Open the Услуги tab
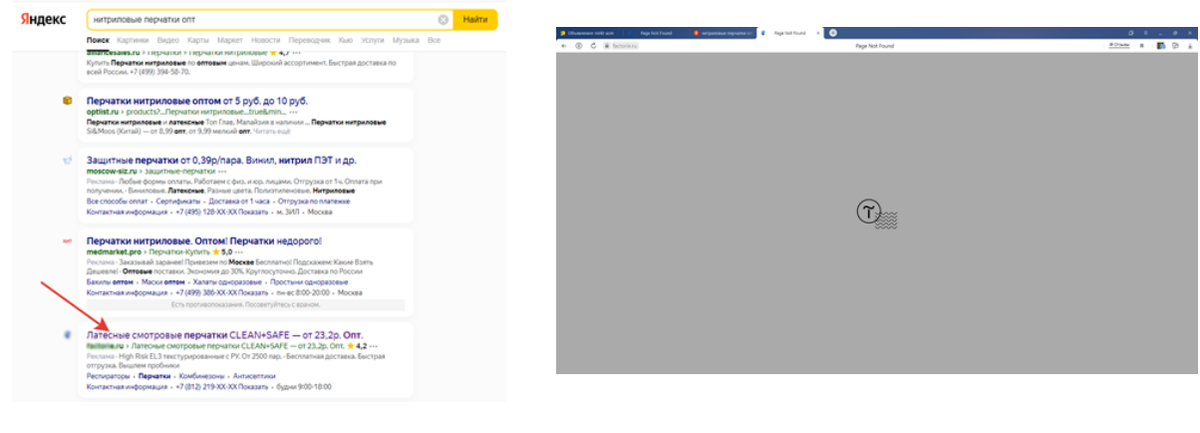 pyautogui.click(x=373, y=40)
